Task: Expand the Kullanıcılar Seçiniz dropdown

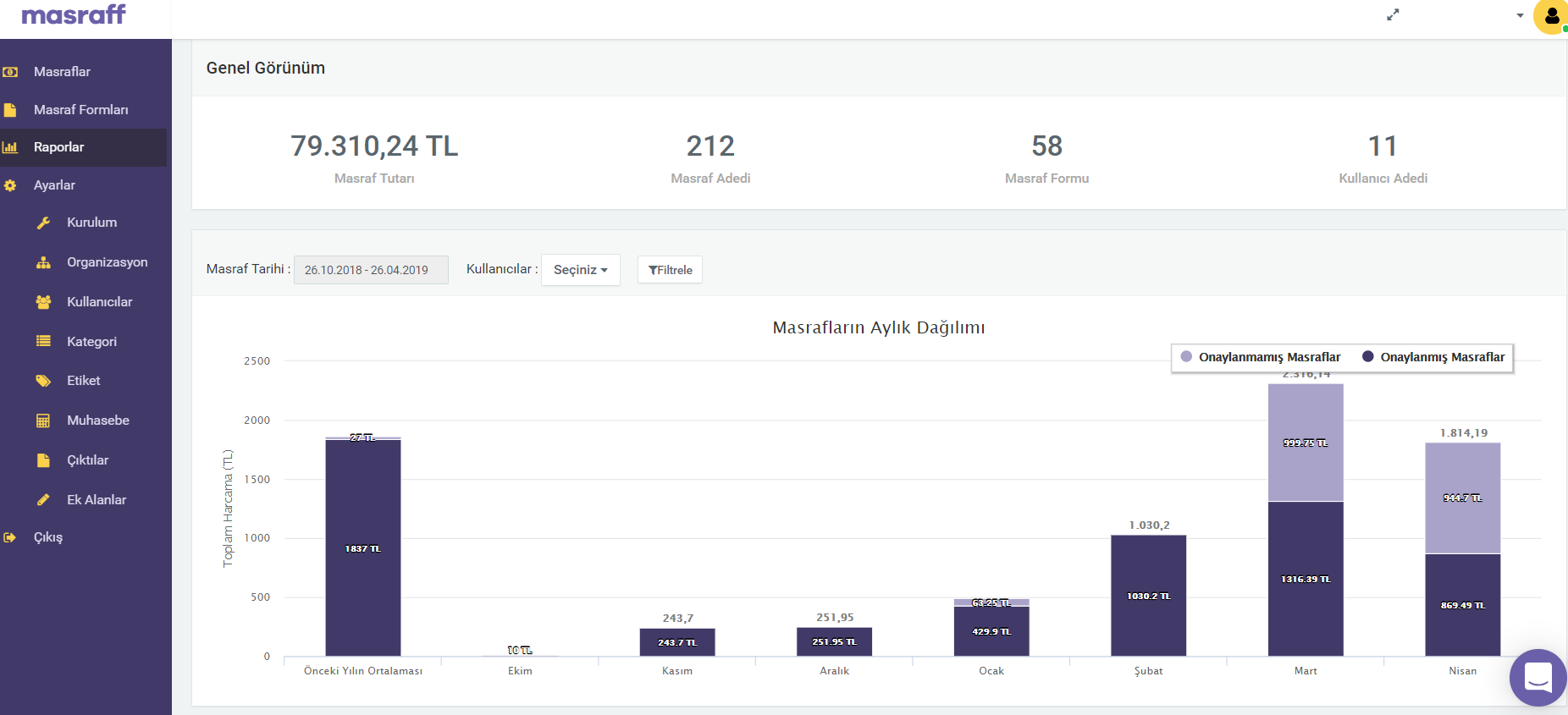Action: coord(581,270)
